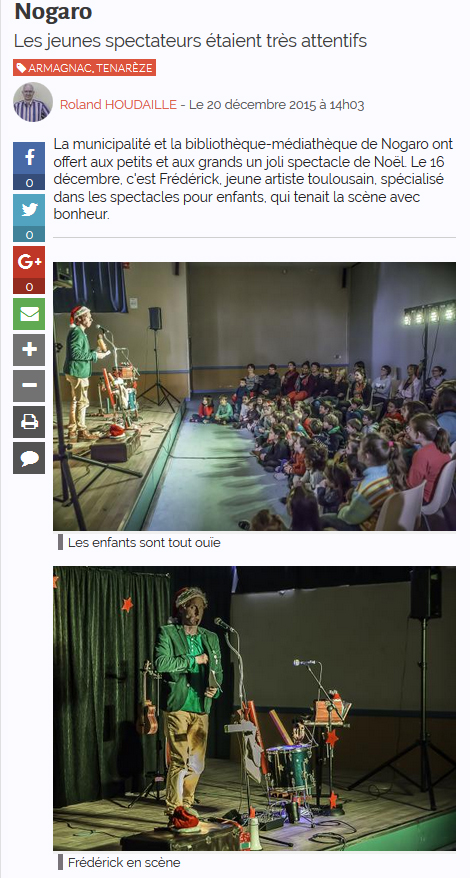Click the tag icon in the red label
The height and width of the screenshot is (878, 470).
click(x=21, y=68)
